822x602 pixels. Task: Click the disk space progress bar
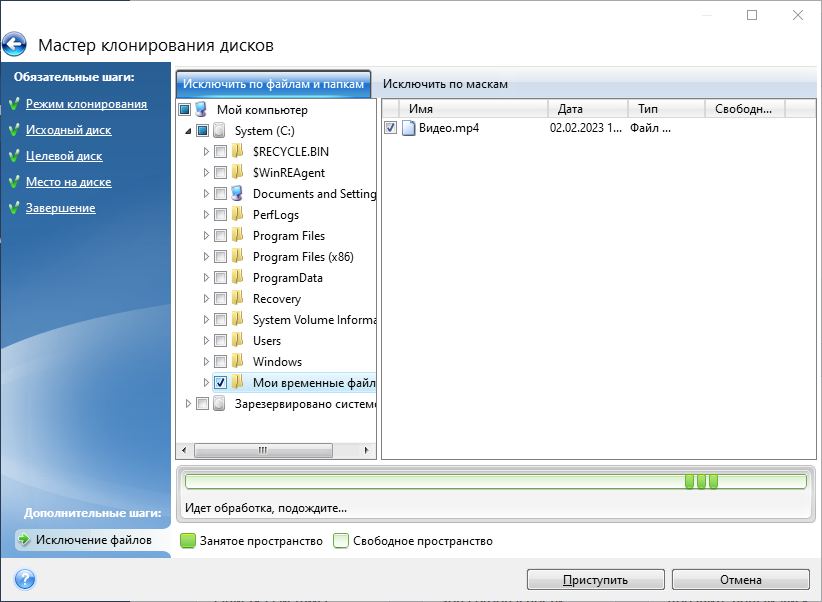coord(495,482)
